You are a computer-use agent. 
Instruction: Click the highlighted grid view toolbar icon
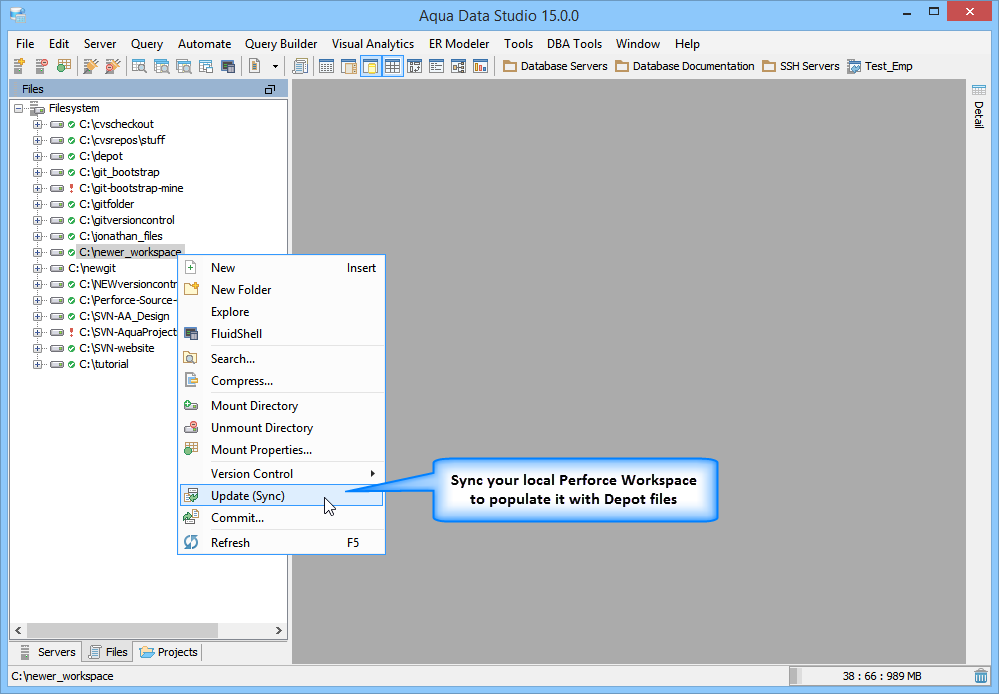pos(392,66)
